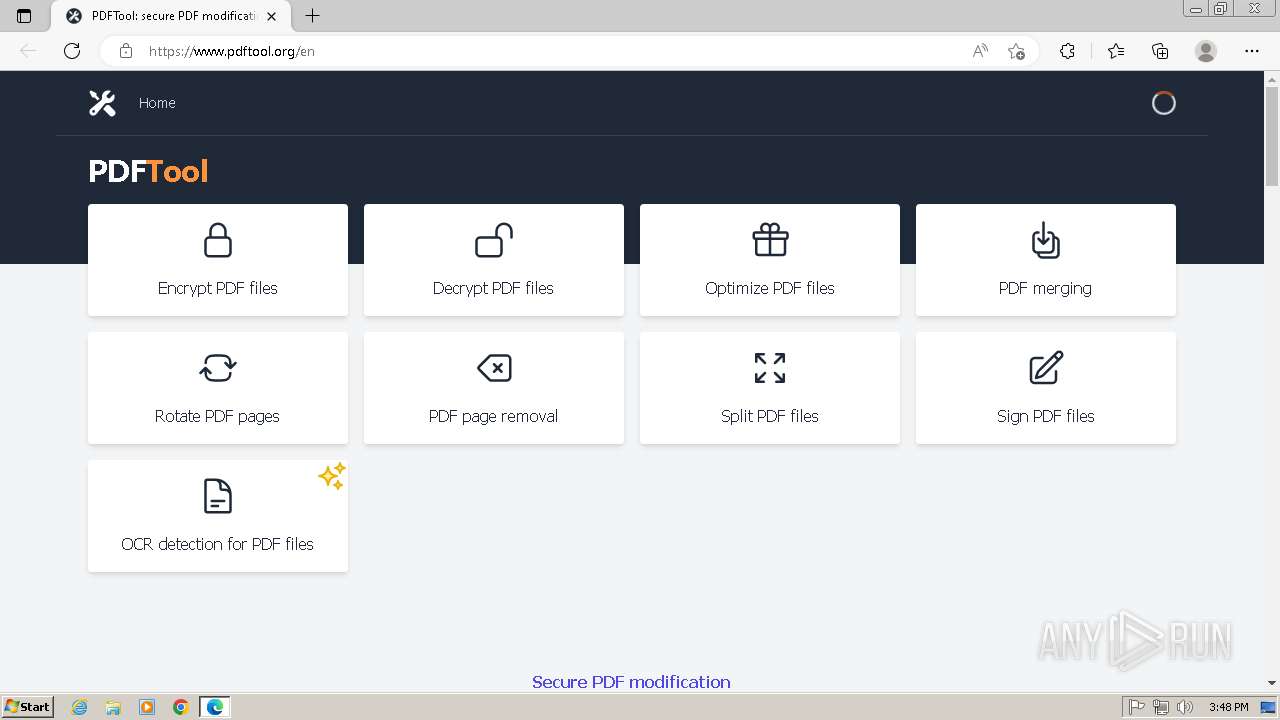Open browser Collections panel

click(x=1160, y=51)
